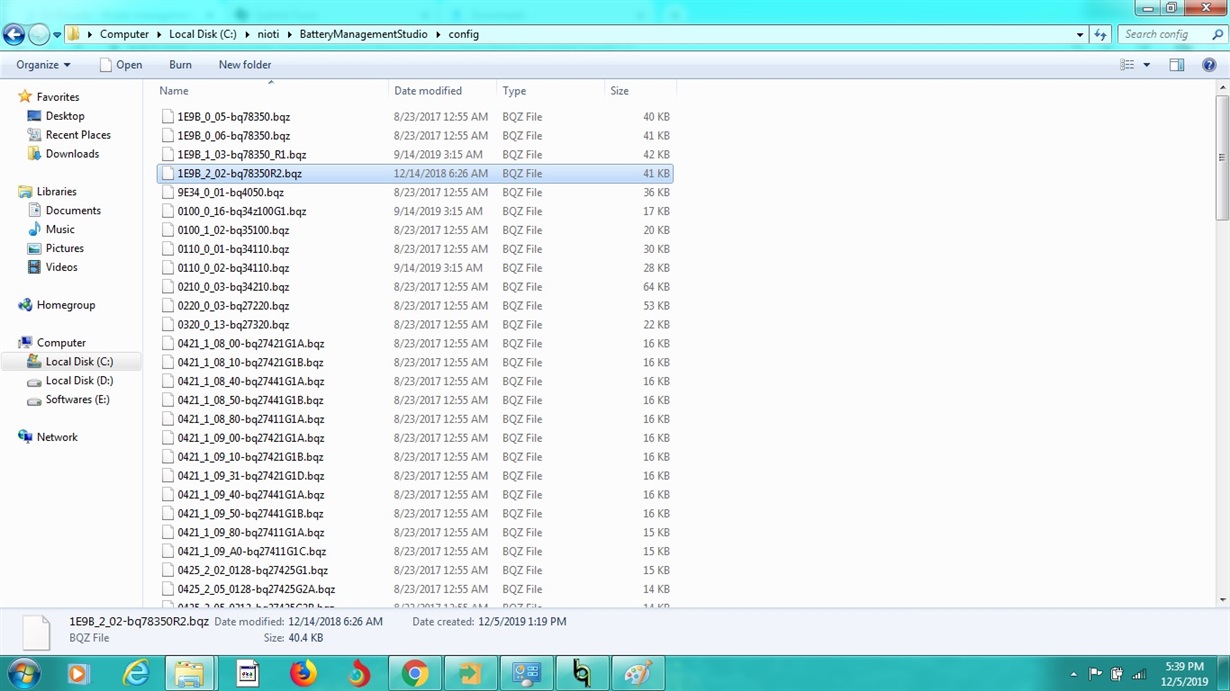Click the Forward navigation arrow button

click(x=39, y=34)
